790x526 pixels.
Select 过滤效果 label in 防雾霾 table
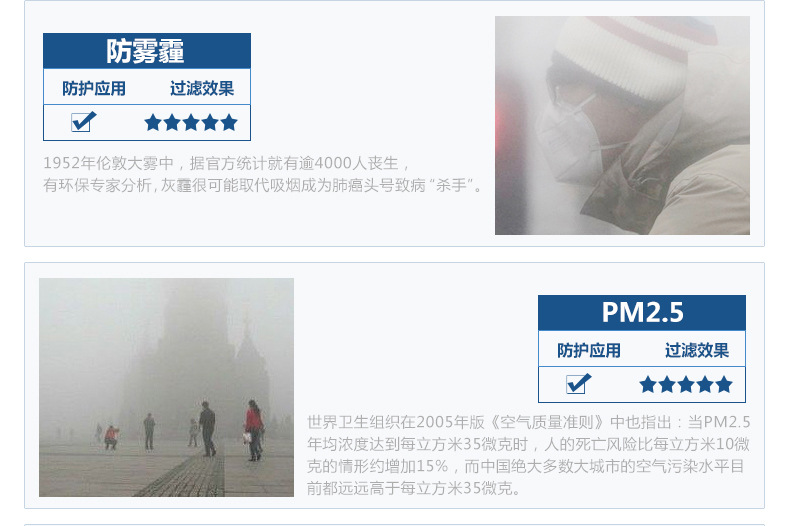[202, 89]
